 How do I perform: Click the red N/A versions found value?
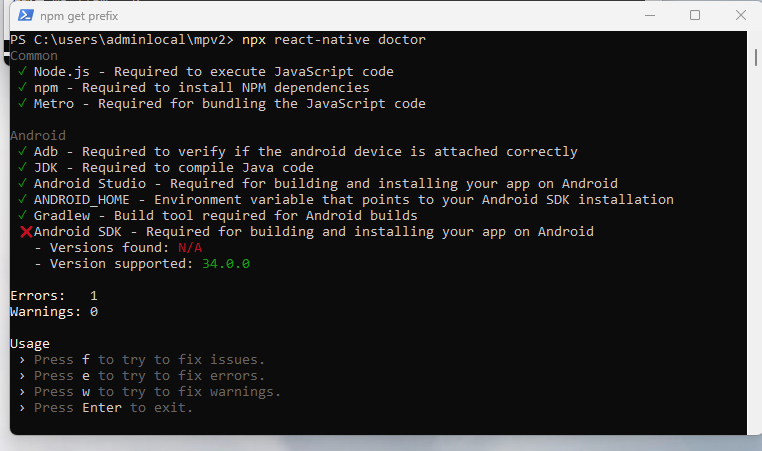click(190, 248)
